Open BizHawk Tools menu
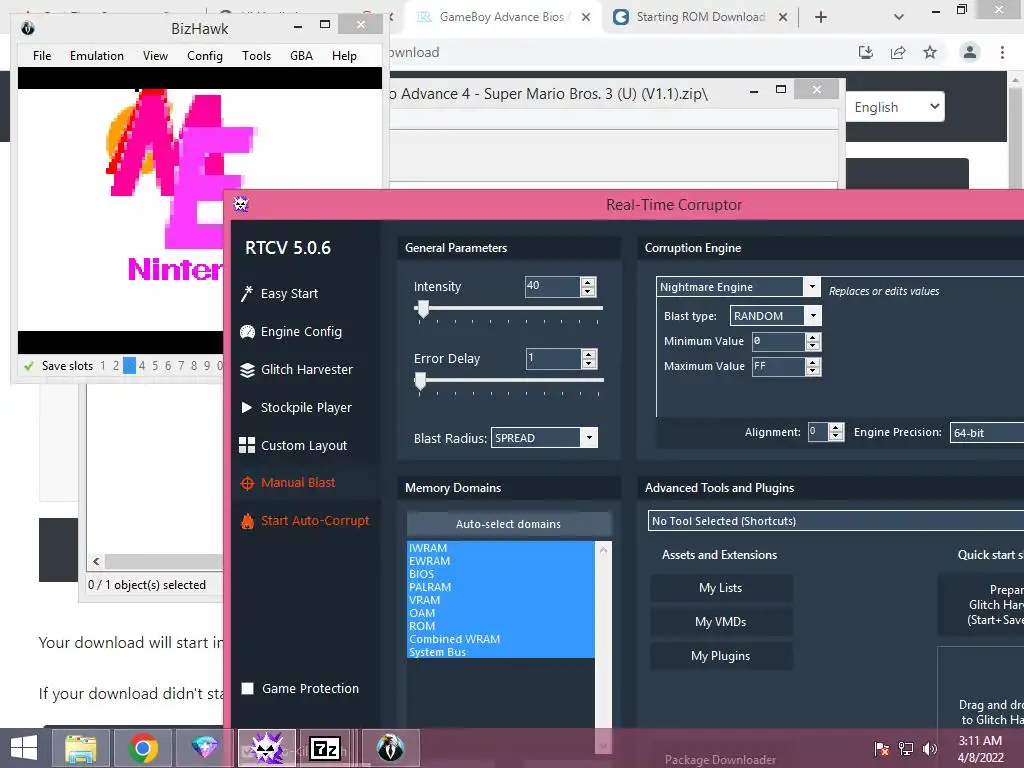Screen dimensions: 1024x768 click(x=256, y=56)
